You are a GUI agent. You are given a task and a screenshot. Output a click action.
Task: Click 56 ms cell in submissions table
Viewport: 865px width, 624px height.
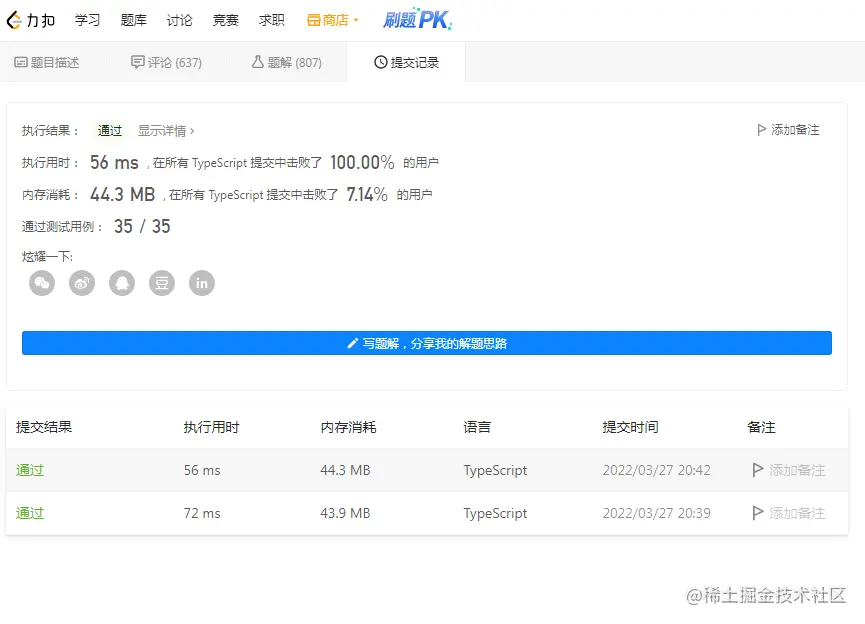pyautogui.click(x=202, y=470)
